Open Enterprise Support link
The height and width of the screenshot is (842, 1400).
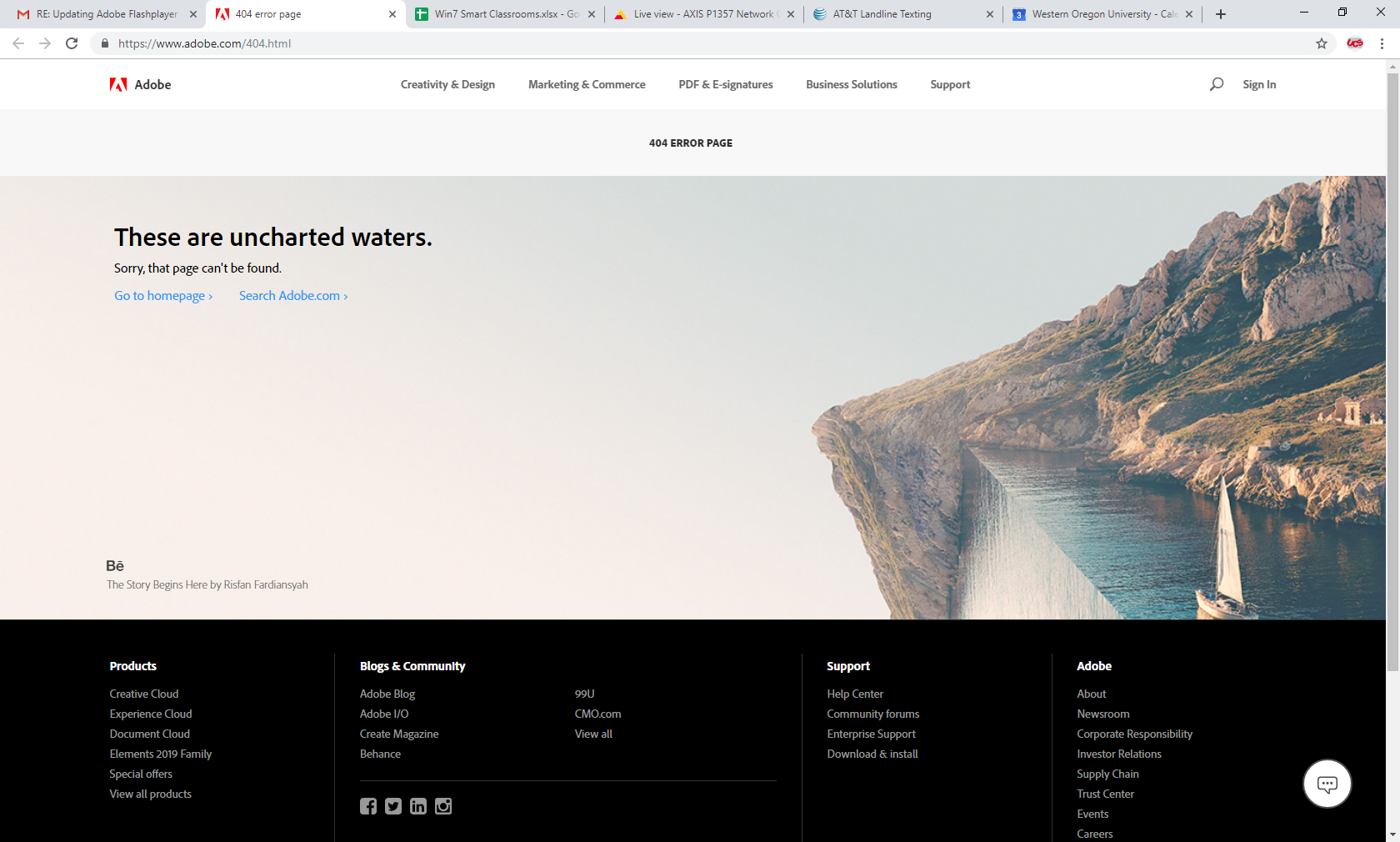[872, 734]
